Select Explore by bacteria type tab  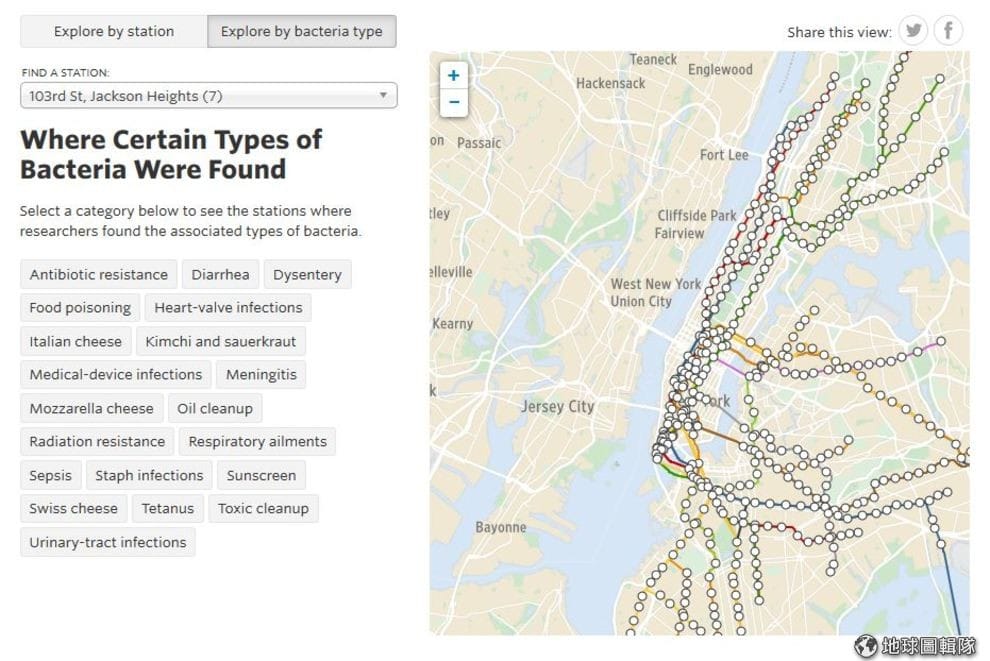pyautogui.click(x=302, y=32)
